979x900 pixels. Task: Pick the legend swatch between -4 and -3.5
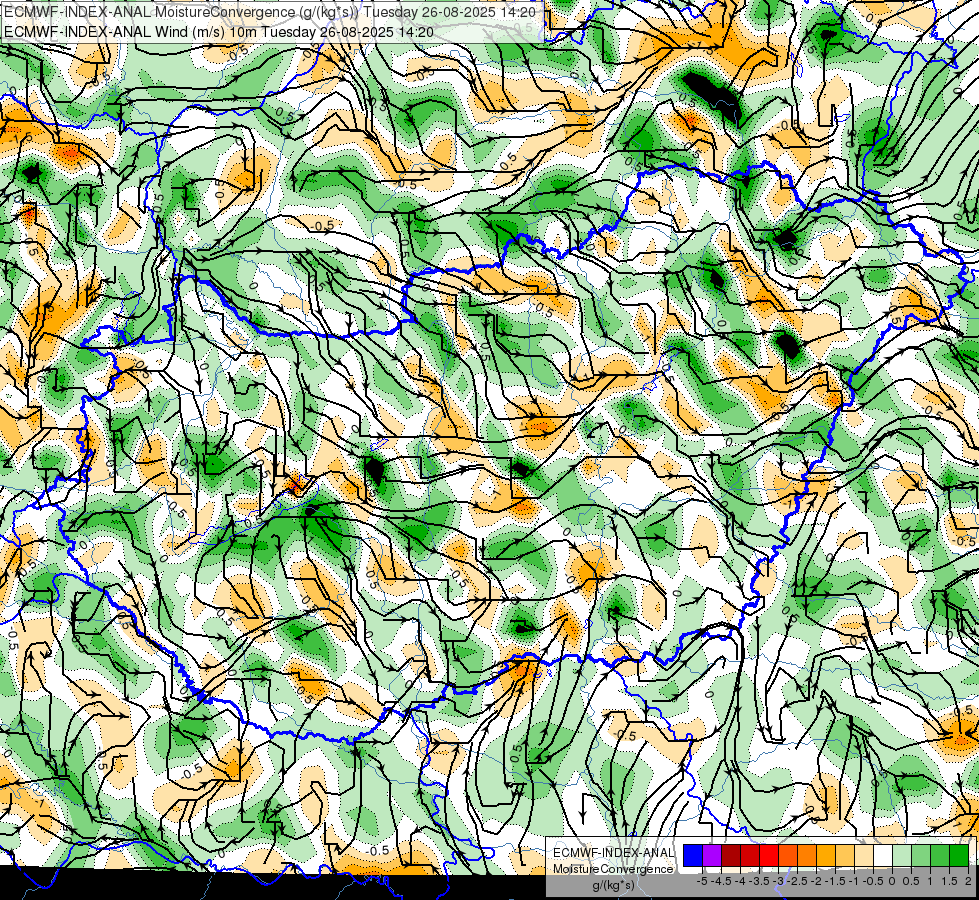750,856
